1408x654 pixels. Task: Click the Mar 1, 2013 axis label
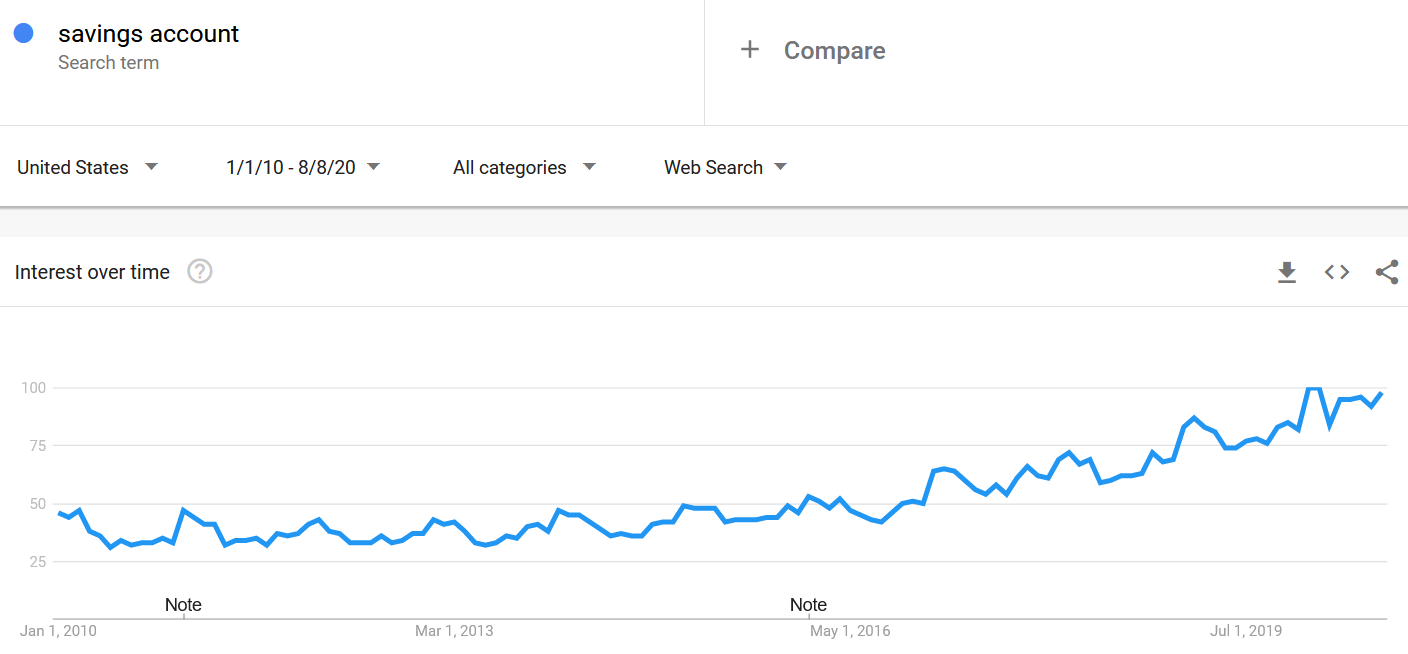pos(454,631)
